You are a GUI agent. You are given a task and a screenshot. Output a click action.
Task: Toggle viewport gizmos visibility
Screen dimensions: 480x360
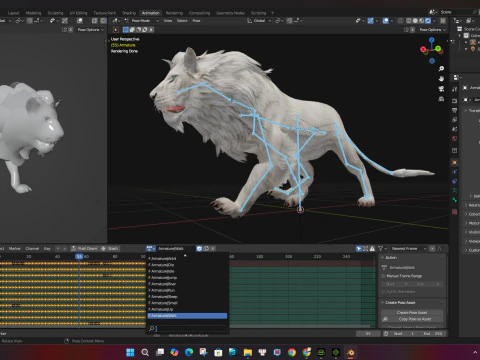[x=371, y=21]
